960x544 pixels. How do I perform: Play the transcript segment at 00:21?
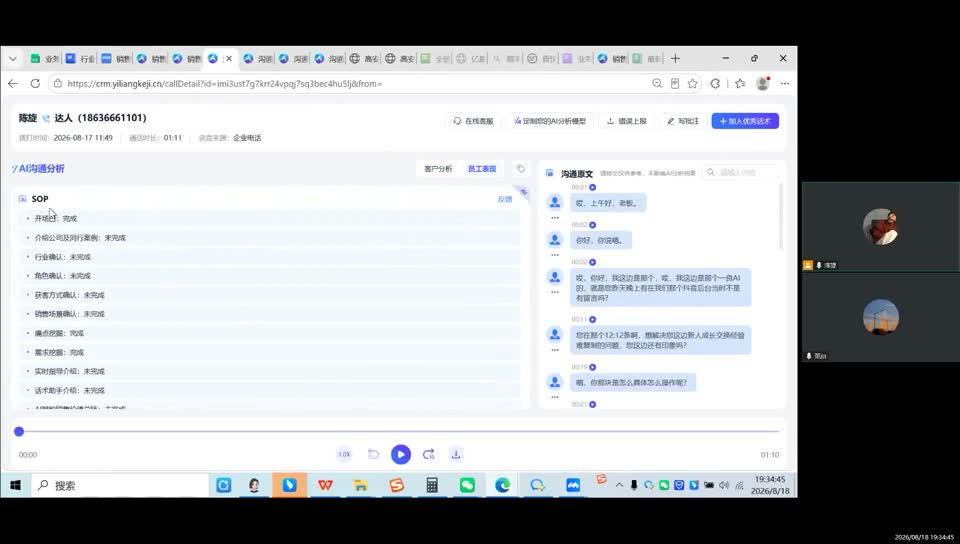593,404
